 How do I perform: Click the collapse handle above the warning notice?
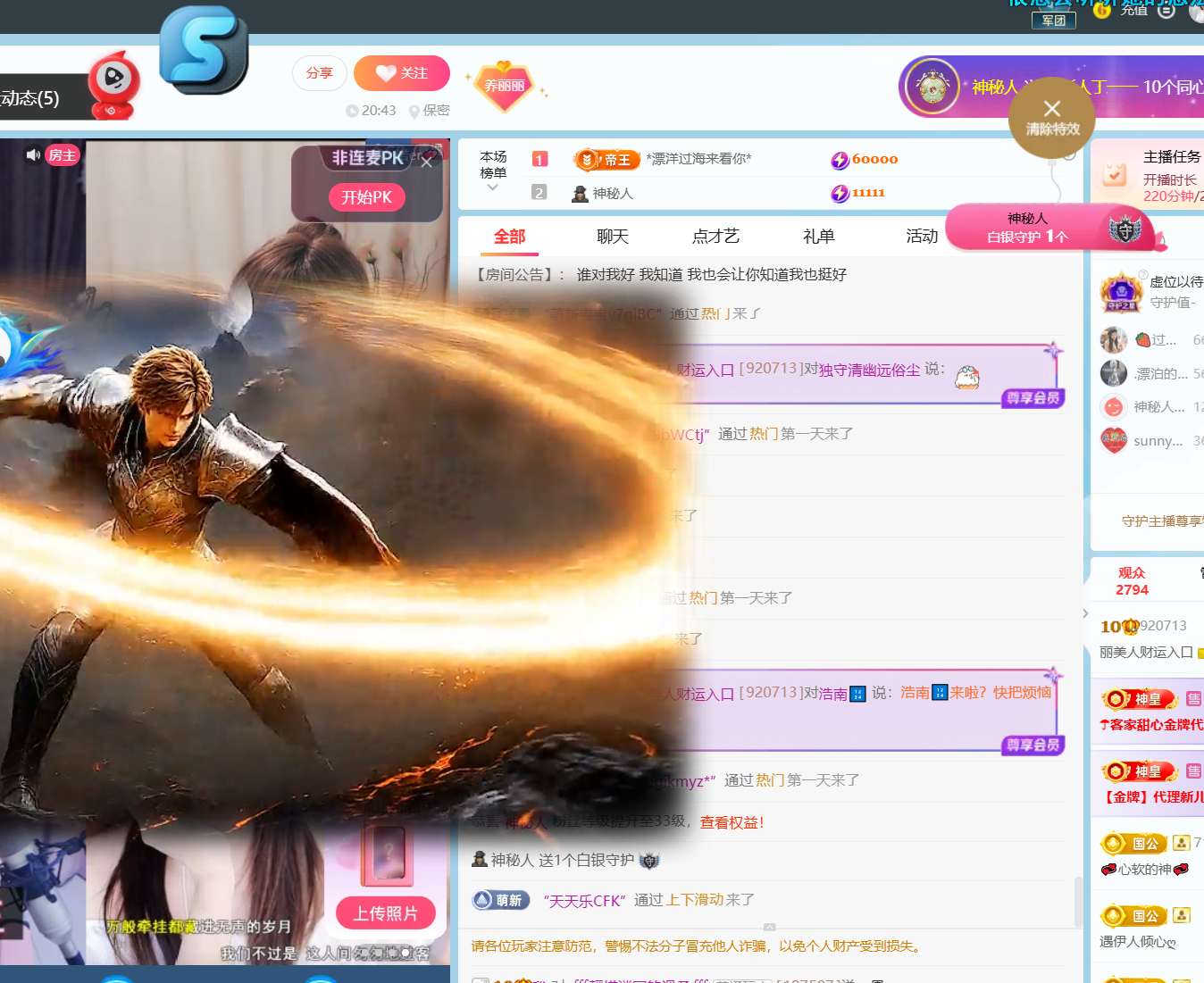tap(770, 927)
